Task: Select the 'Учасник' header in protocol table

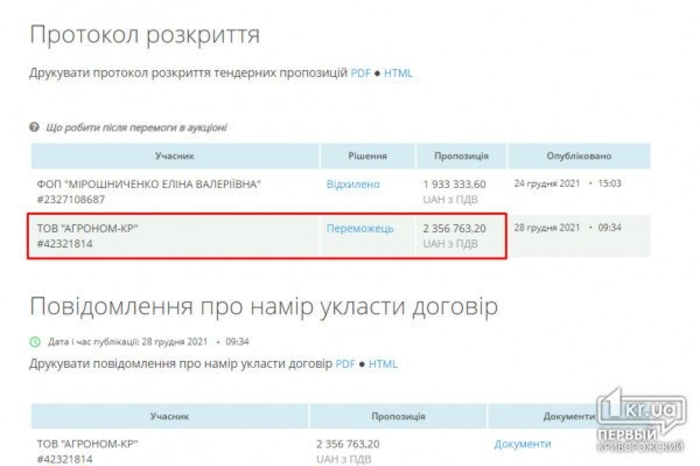Action: 175,156
